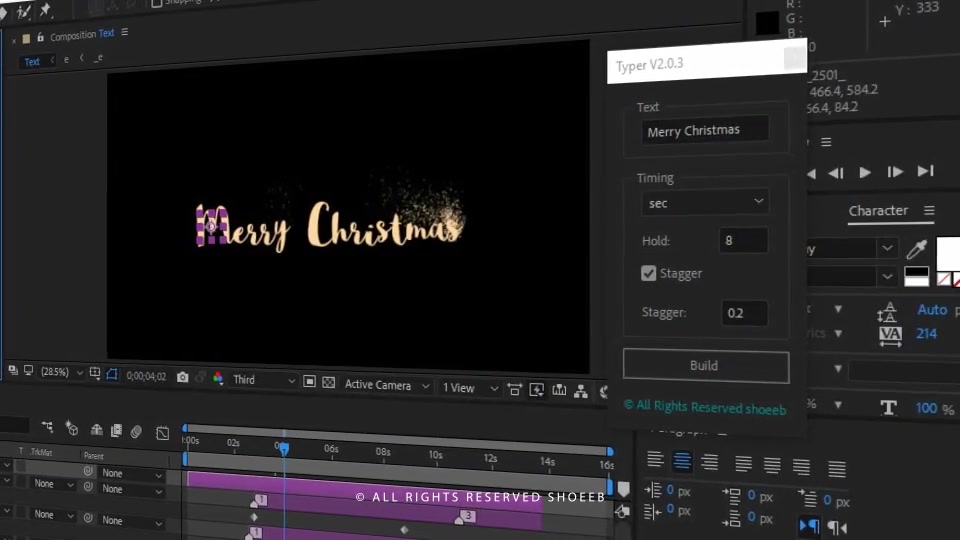Click the Hold value field
960x540 pixels.
743,241
